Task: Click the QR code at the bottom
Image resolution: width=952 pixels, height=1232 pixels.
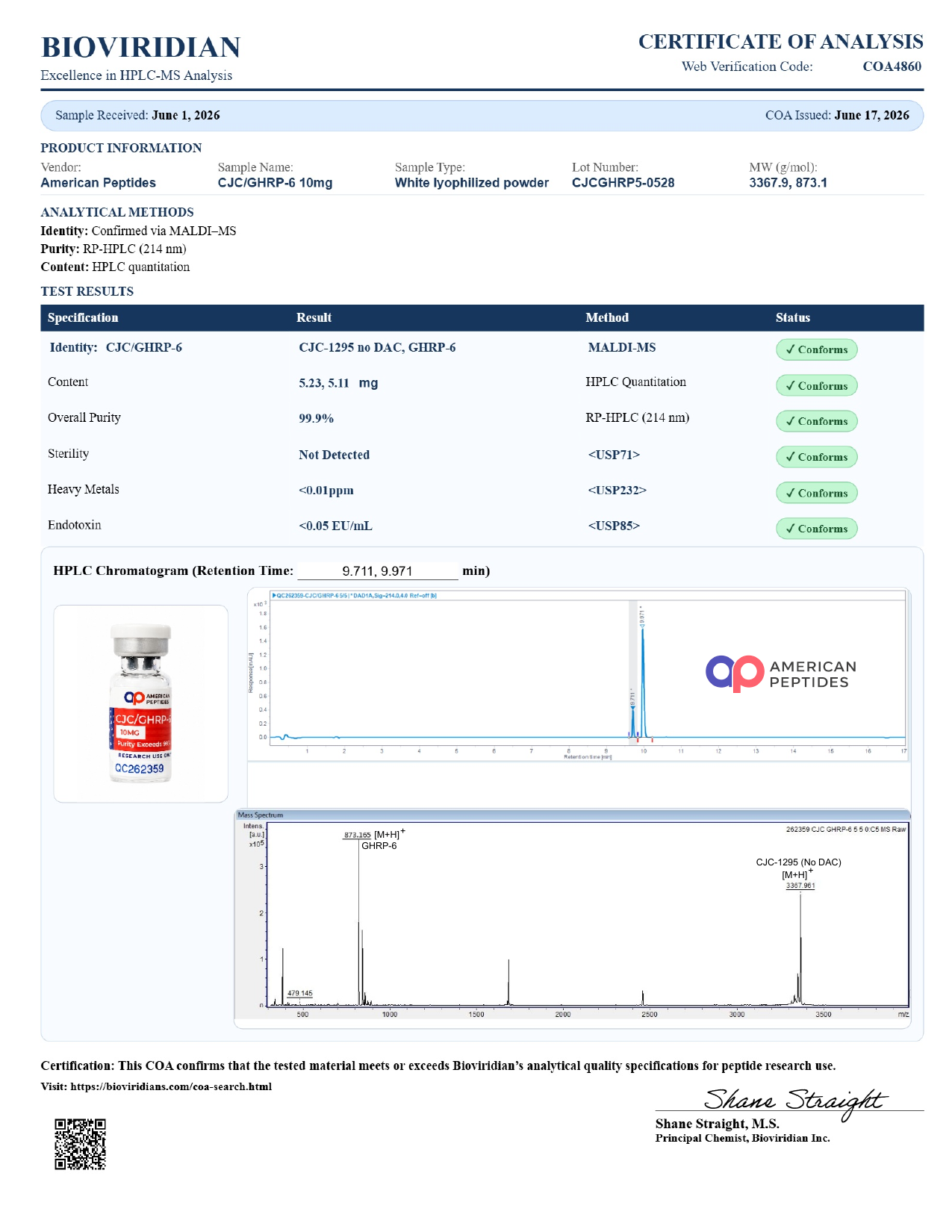Action: tap(80, 1144)
